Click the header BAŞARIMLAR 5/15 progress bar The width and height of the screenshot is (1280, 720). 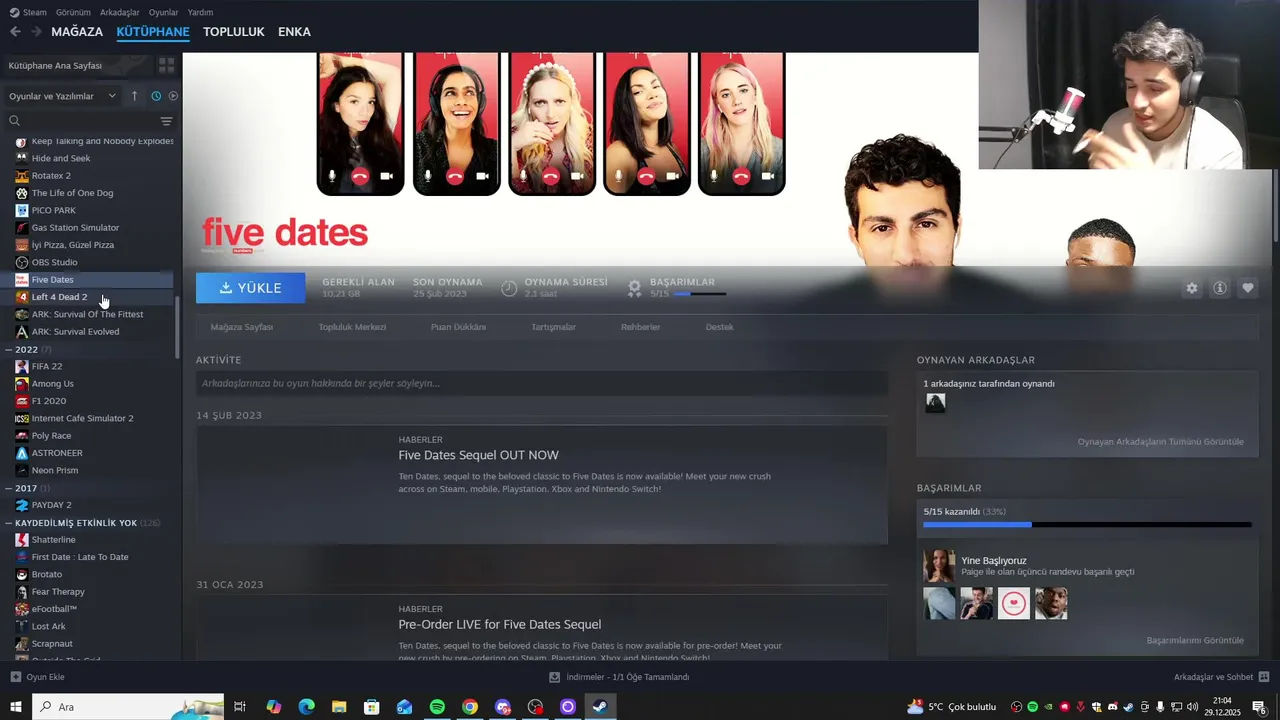700,294
